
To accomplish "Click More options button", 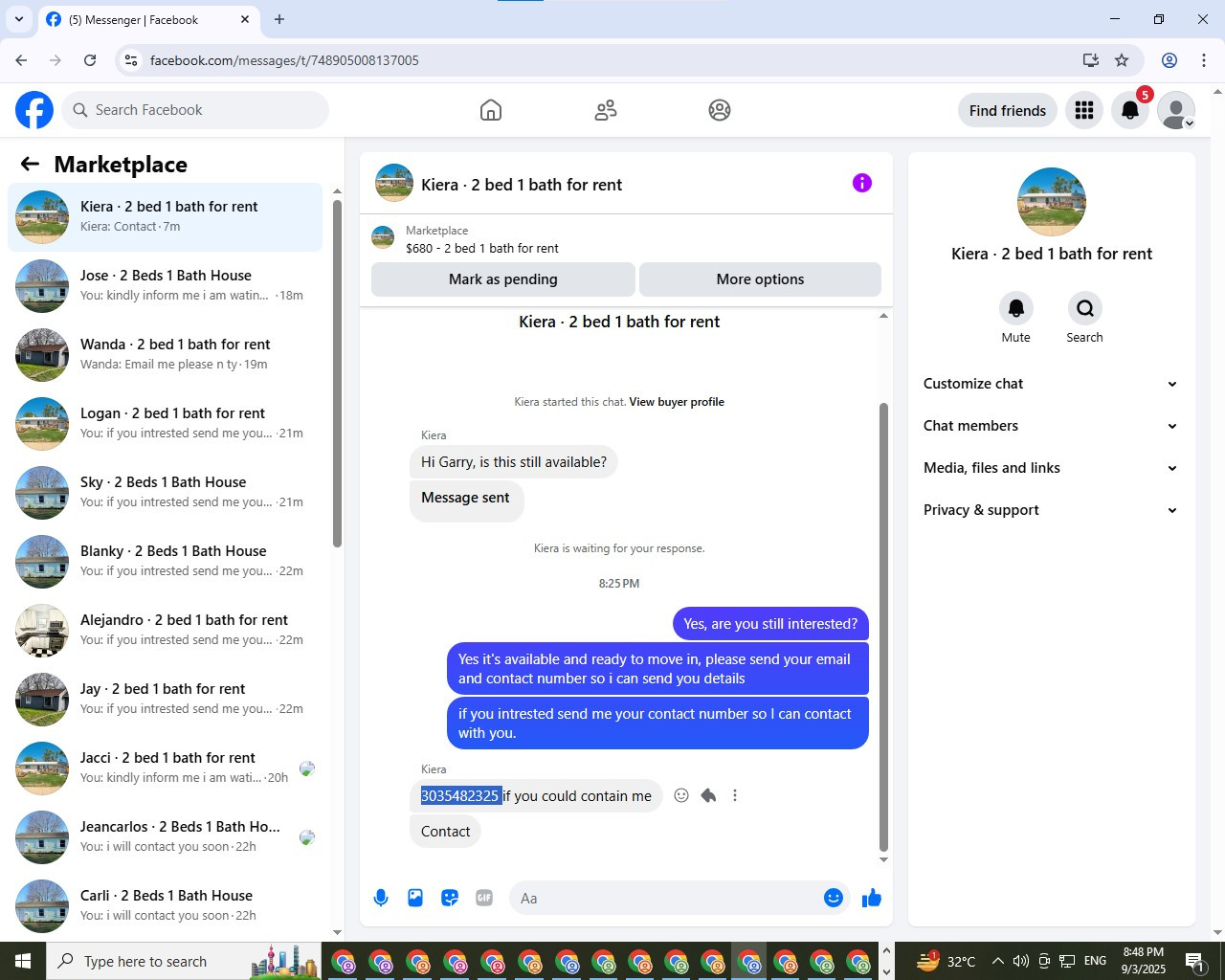I will coord(760,279).
